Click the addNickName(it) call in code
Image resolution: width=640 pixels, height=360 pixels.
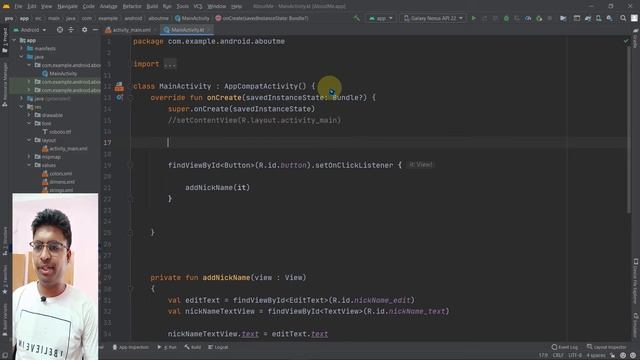point(218,188)
